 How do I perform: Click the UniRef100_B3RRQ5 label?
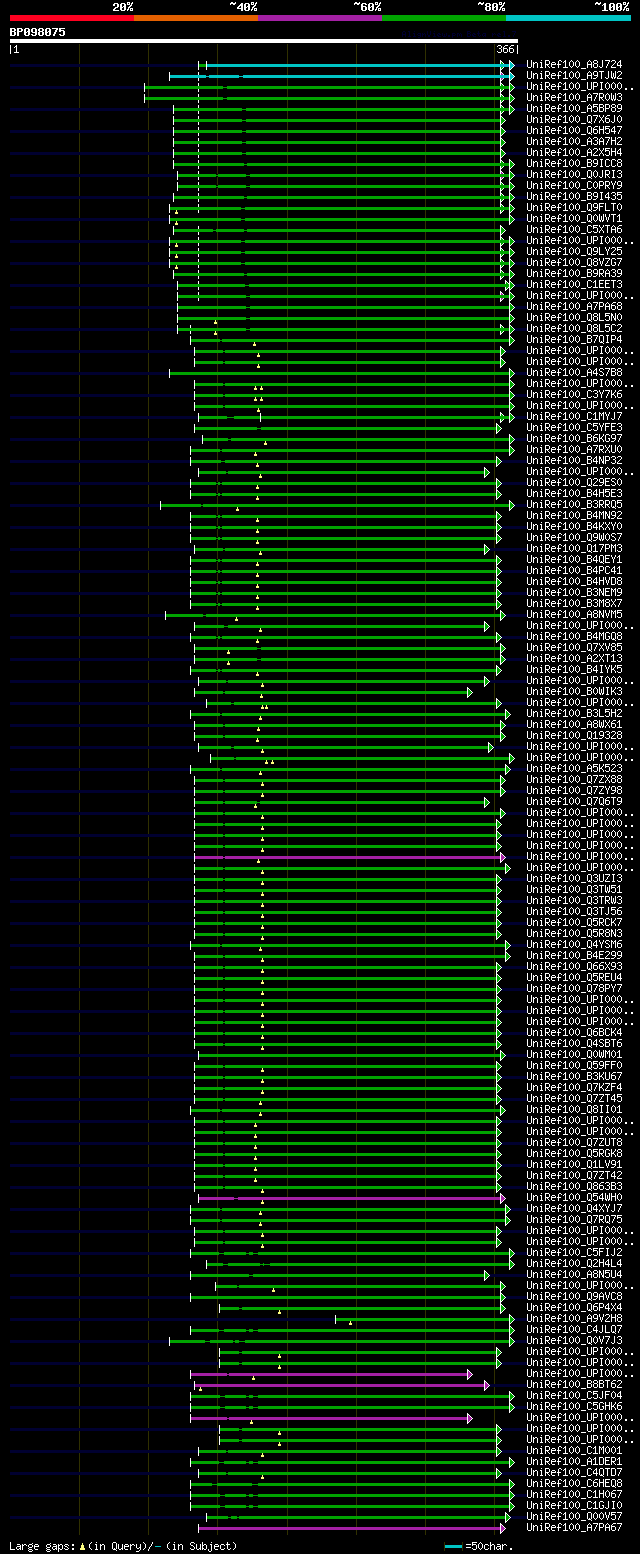tap(574, 505)
